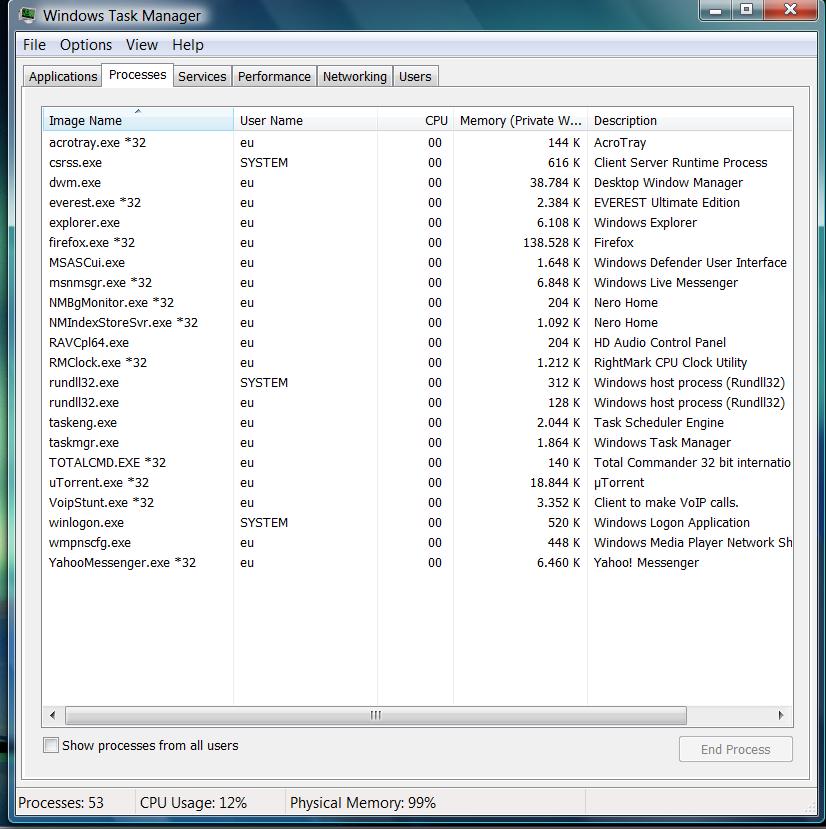
Task: Go to the Networking tab
Action: 355,77
